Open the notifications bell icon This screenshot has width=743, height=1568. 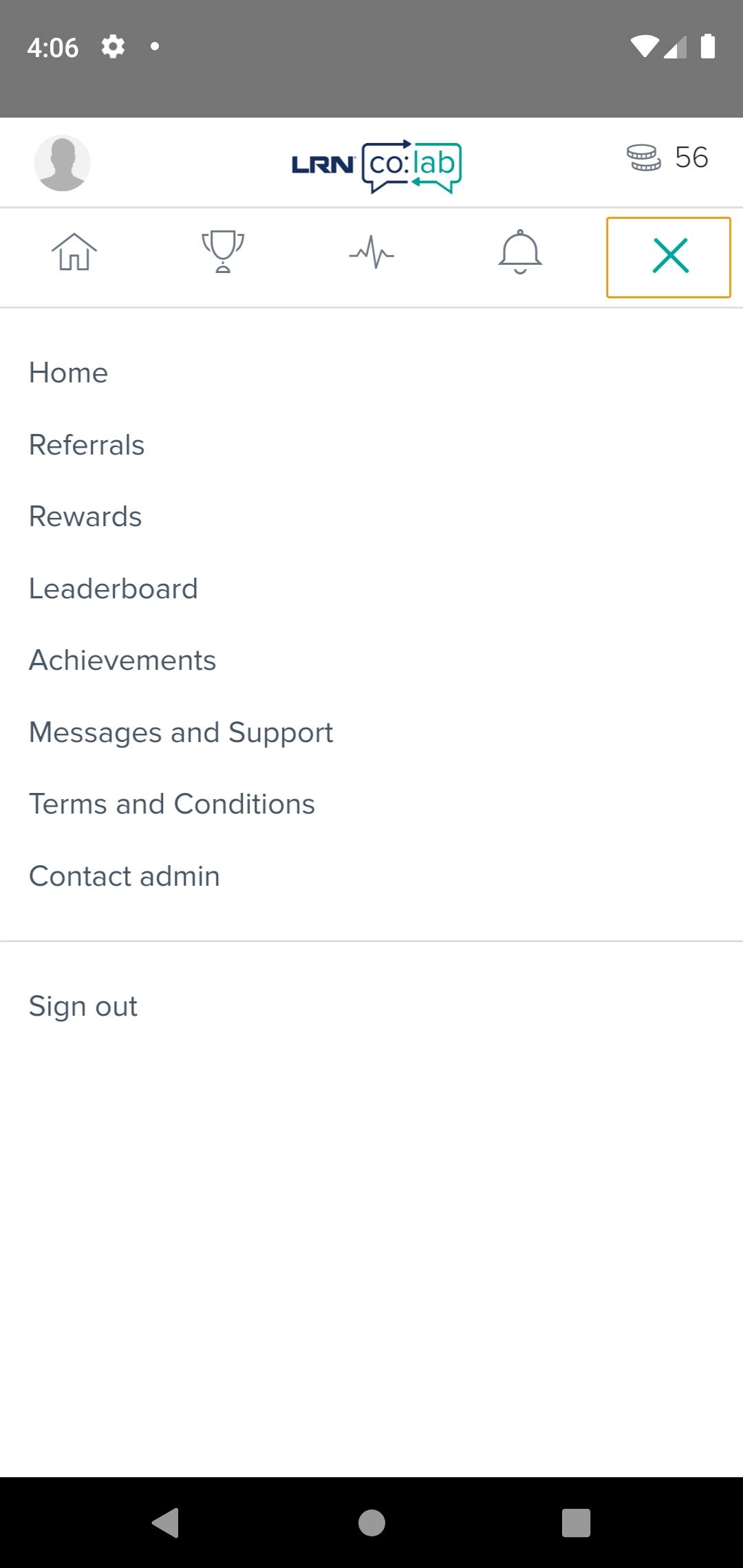pos(520,252)
